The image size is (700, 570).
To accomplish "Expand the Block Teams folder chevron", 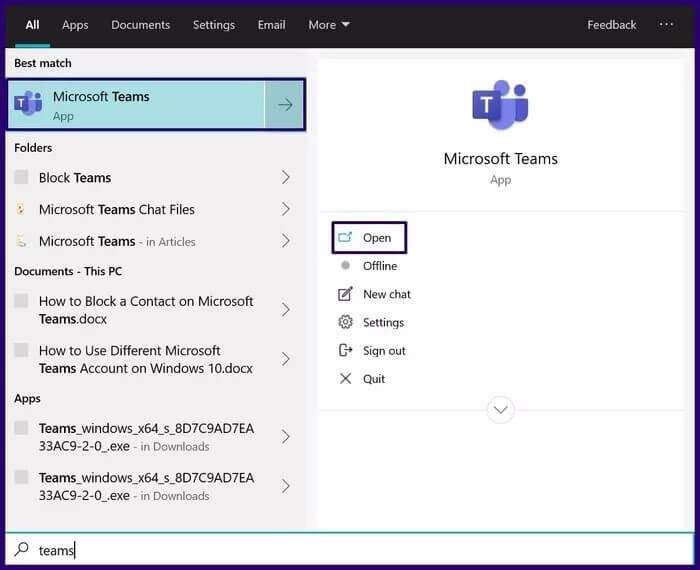I will tap(285, 178).
